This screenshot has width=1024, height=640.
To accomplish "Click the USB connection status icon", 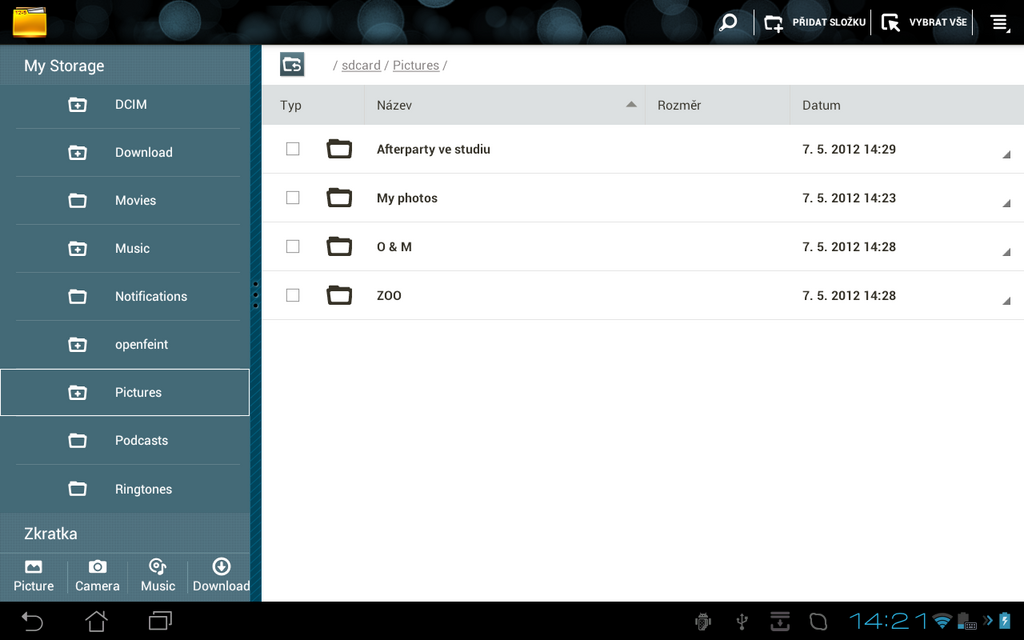I will click(742, 621).
